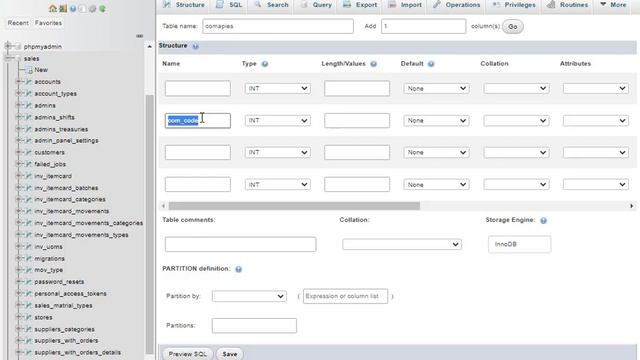Image resolution: width=640 pixels, height=360 pixels.
Task: Click the failed_jobs table icon in tree
Action: tap(29, 164)
